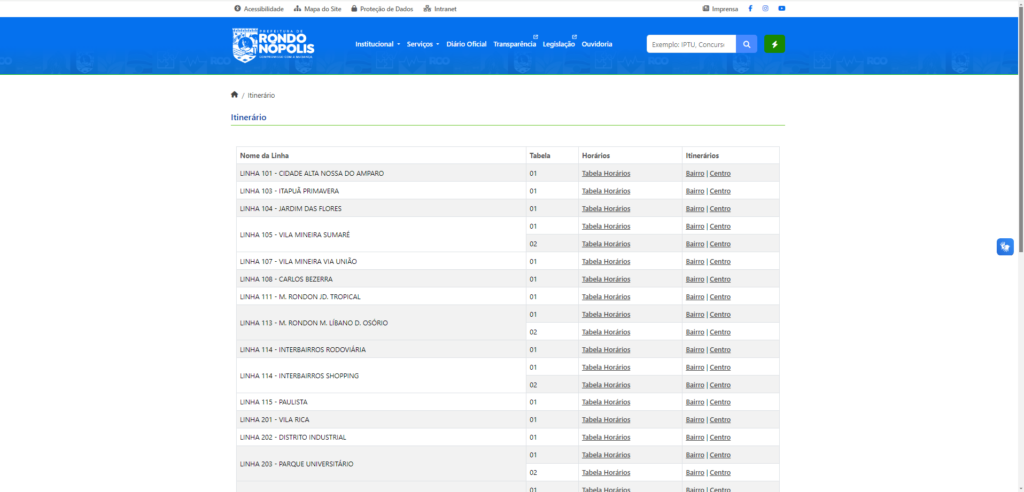Open Bairro itinerary for Linha 115 Paulista

695,402
